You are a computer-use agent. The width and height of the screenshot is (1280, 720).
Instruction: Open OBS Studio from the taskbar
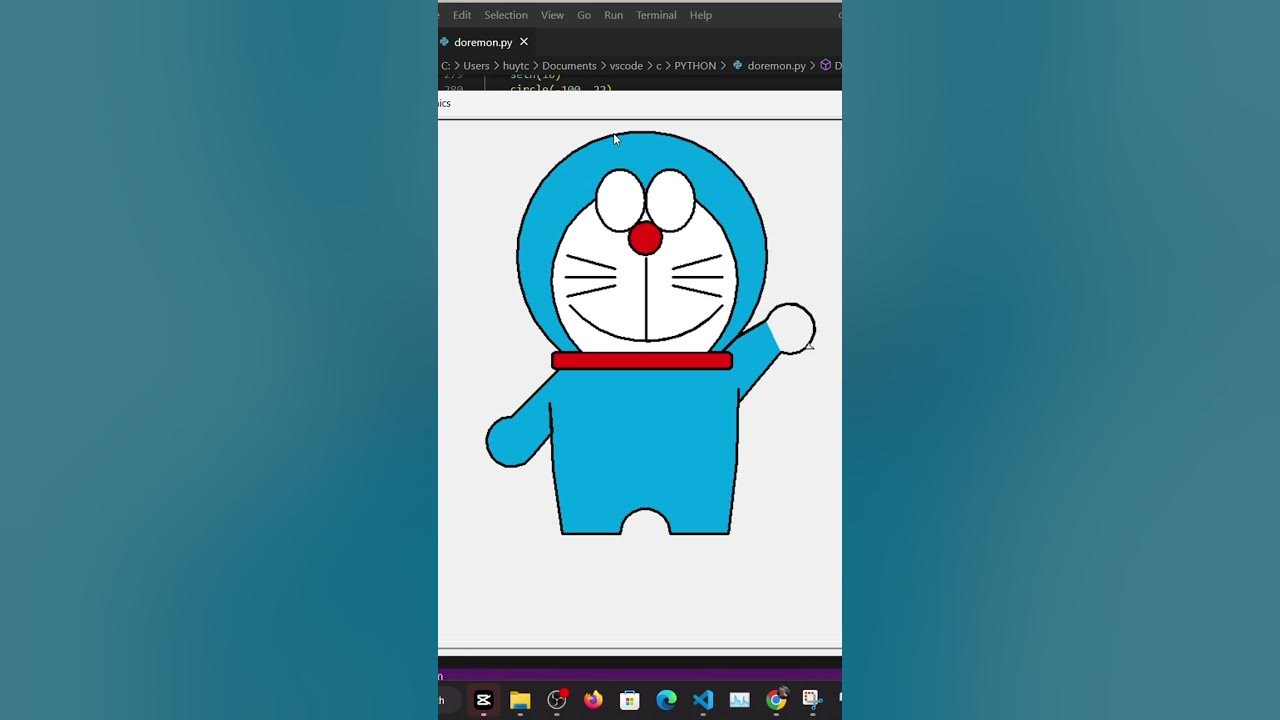[557, 700]
